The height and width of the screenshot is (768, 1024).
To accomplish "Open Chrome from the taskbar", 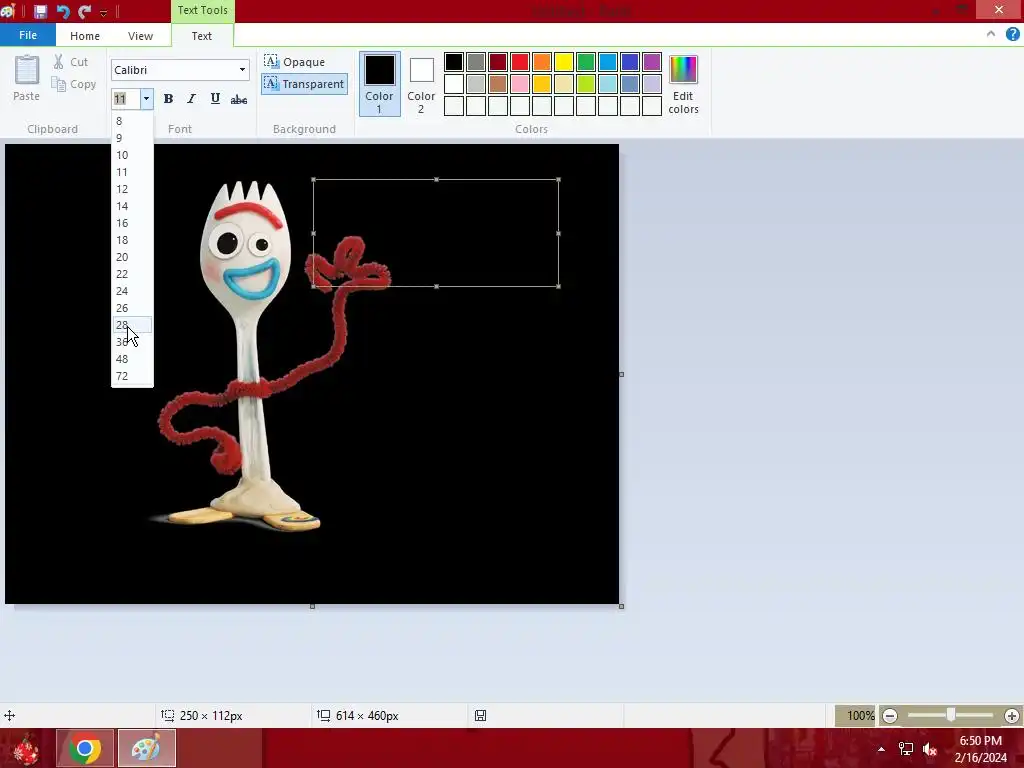I will 85,748.
